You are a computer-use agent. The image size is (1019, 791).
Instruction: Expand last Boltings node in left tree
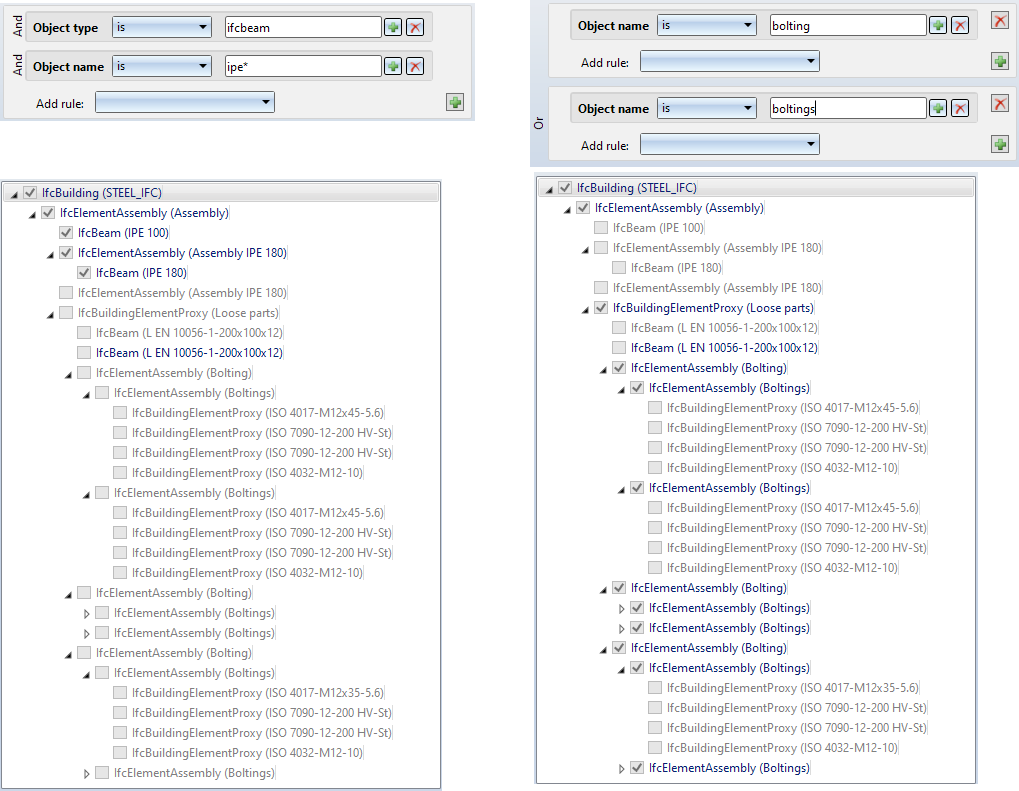86,773
